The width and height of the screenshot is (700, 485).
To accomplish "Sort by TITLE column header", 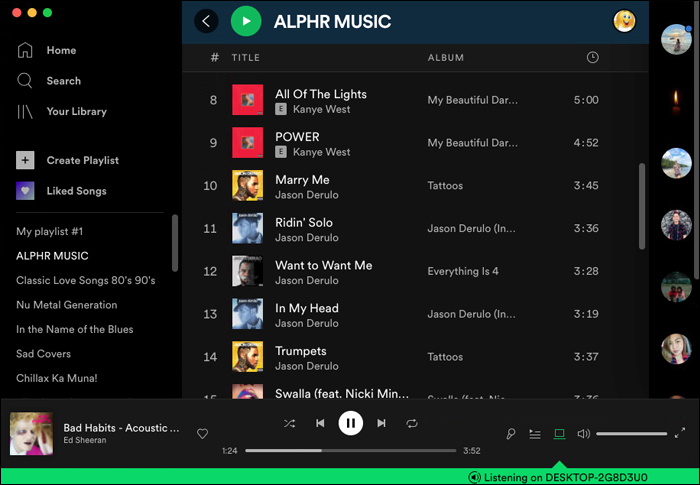I will coord(246,58).
